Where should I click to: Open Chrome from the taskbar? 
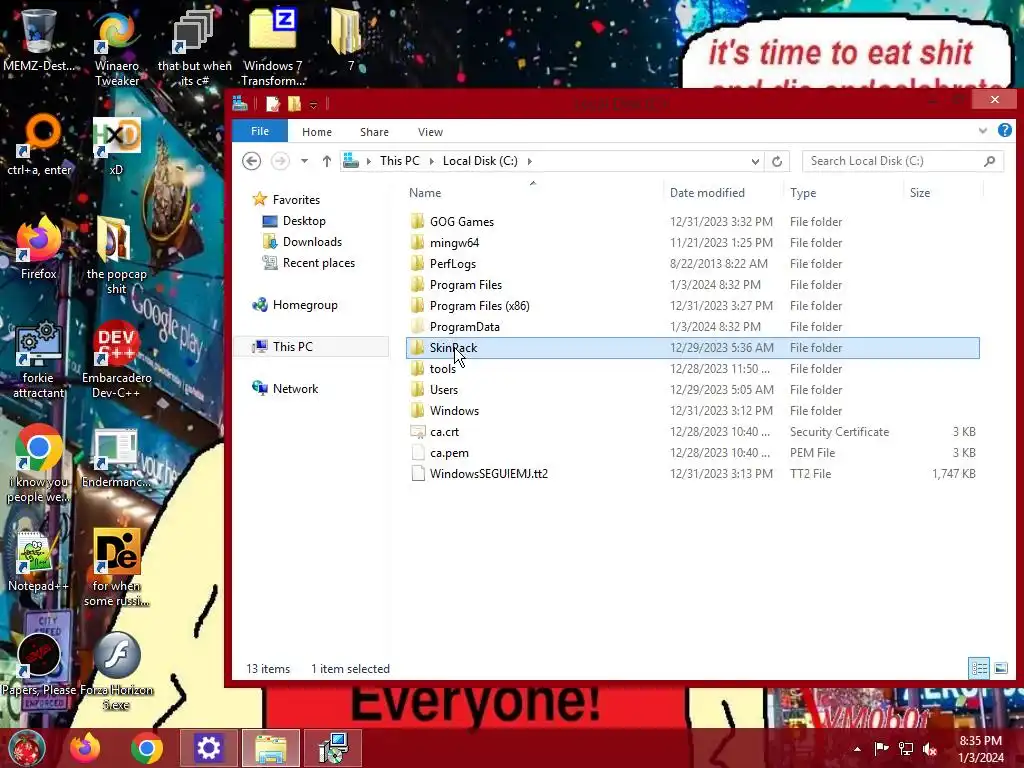(x=147, y=748)
